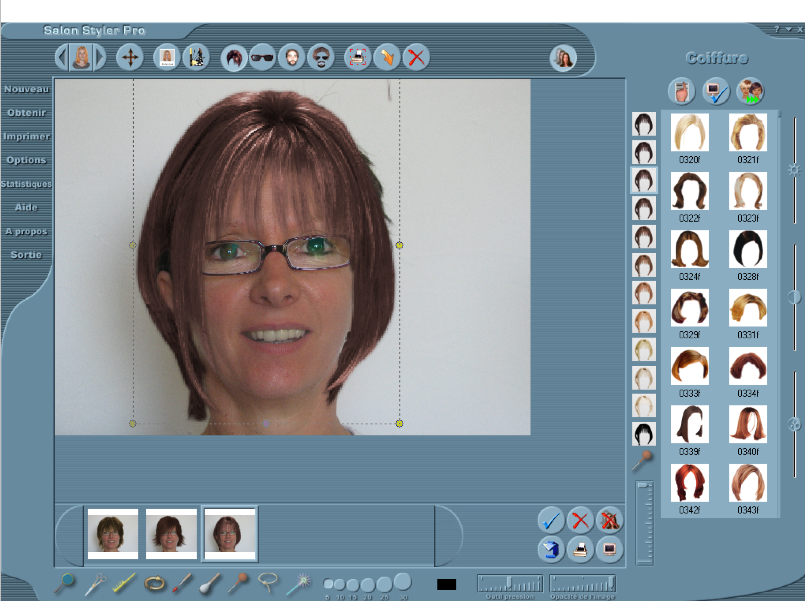Image resolution: width=805 pixels, height=601 pixels.
Task: Open the Imprimer menu
Action: pyautogui.click(x=26, y=137)
